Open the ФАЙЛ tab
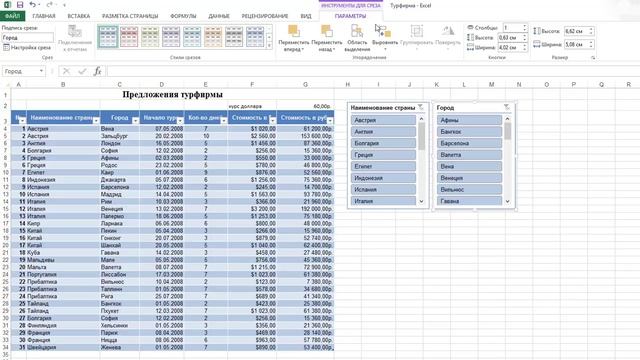This screenshot has width=640, height=360. pos(13,16)
